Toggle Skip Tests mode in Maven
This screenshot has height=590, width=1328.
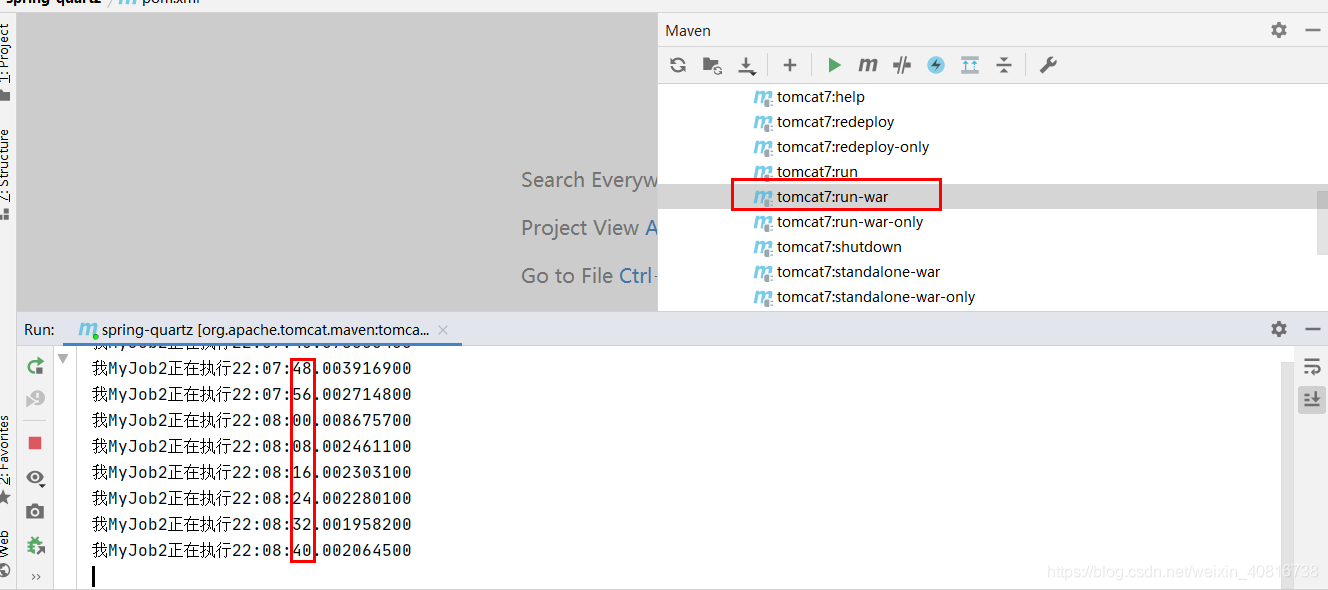coord(936,65)
